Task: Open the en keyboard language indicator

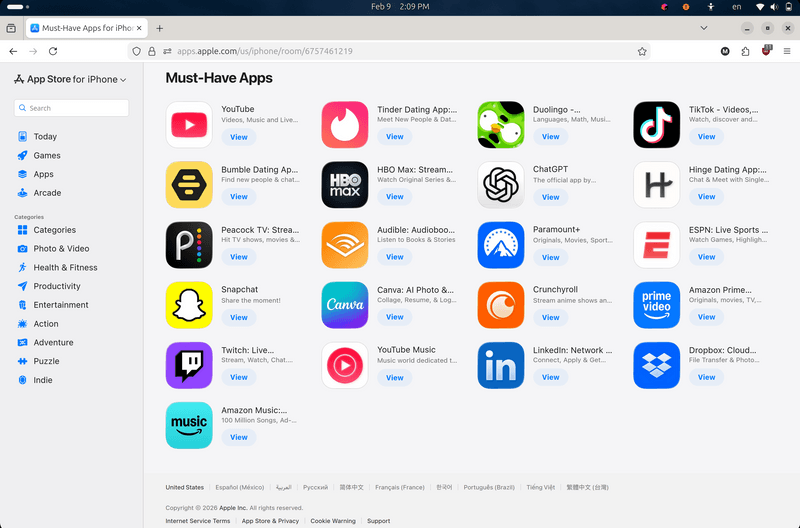Action: point(736,7)
